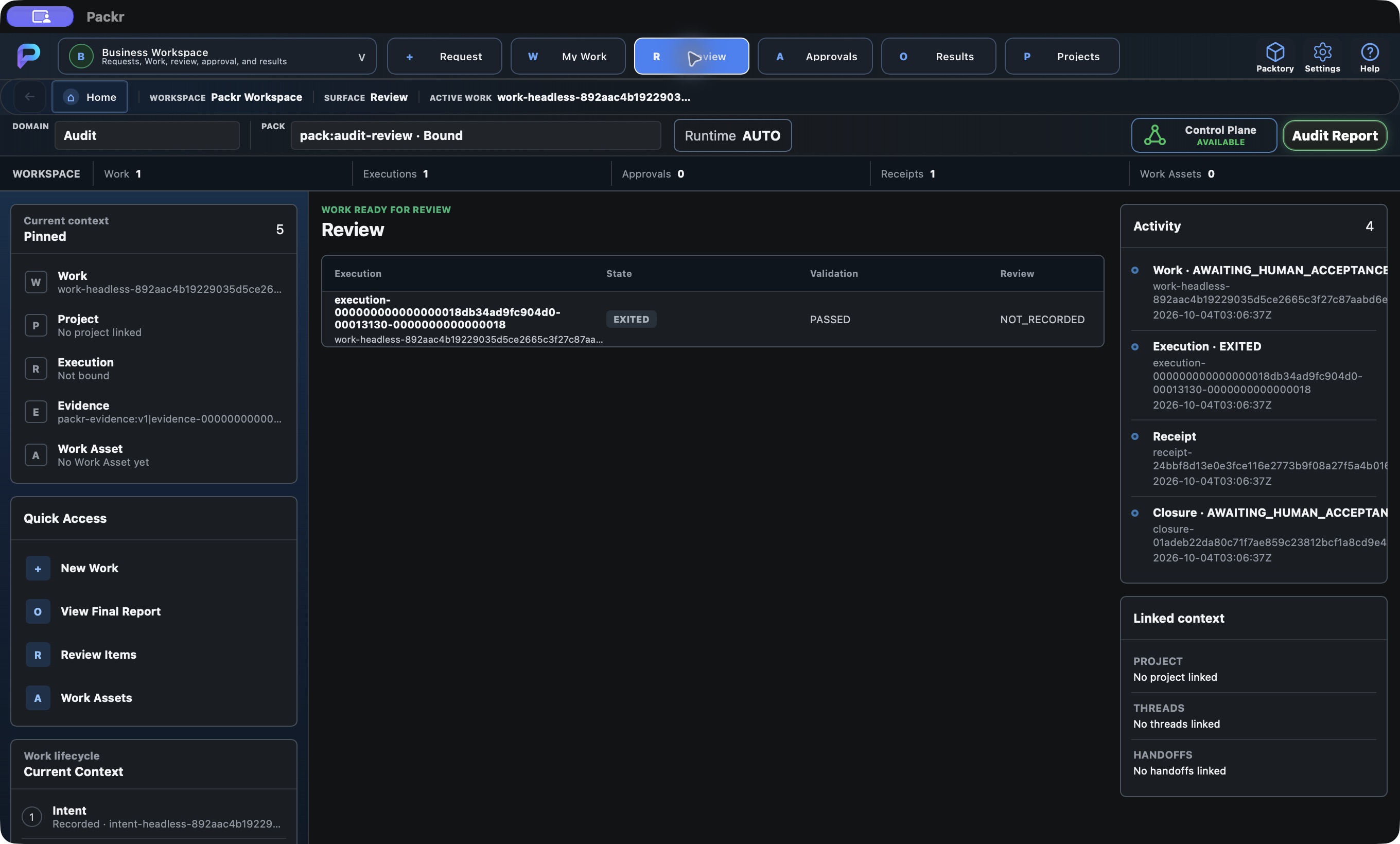1400x844 pixels.
Task: Open the Execution · EXITED activity entry
Action: (x=1253, y=376)
